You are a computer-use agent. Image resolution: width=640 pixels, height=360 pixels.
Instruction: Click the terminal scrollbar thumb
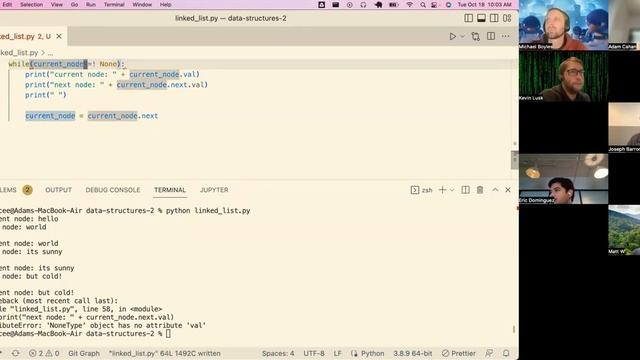514,329
